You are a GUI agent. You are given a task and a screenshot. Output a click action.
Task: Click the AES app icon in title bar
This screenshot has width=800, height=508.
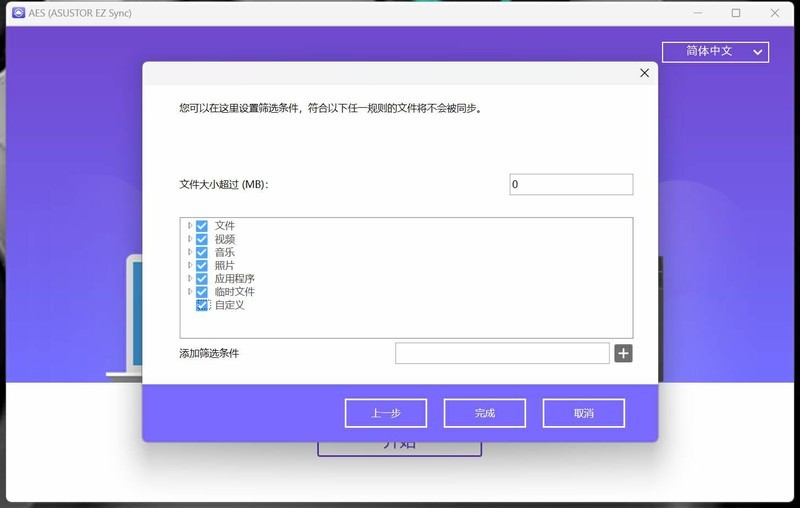point(18,13)
